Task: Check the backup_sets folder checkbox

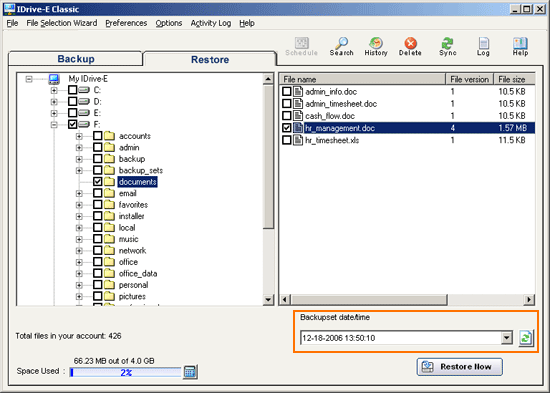Action: 98,170
